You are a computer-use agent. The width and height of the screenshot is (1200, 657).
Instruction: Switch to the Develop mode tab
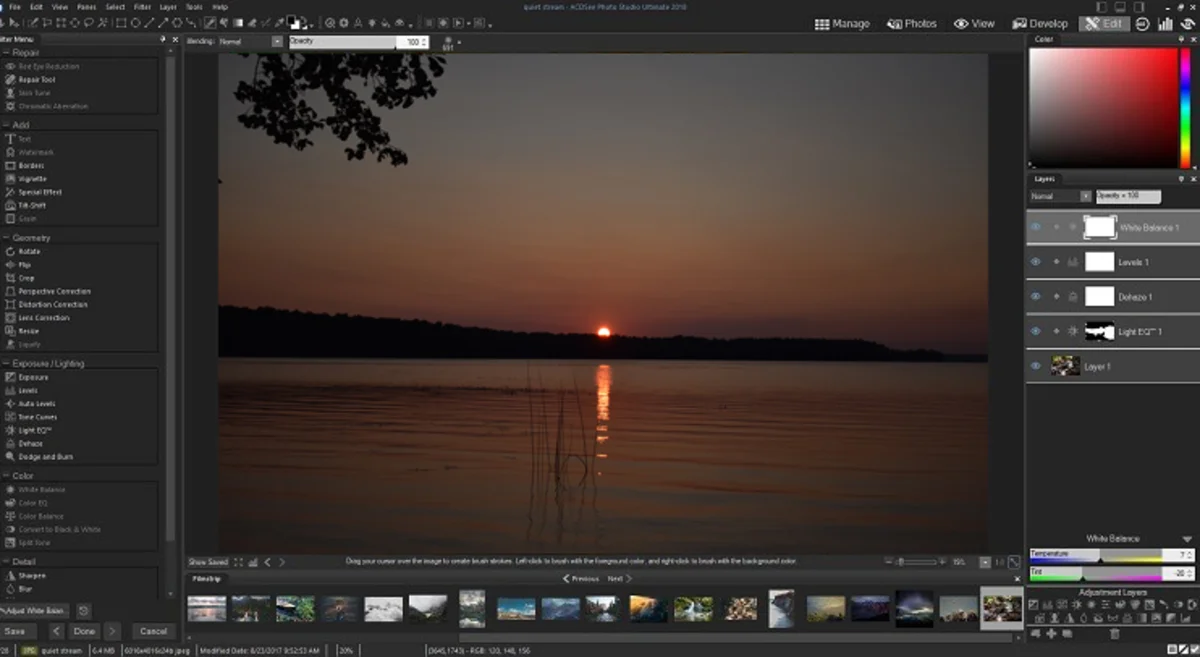(x=1040, y=23)
